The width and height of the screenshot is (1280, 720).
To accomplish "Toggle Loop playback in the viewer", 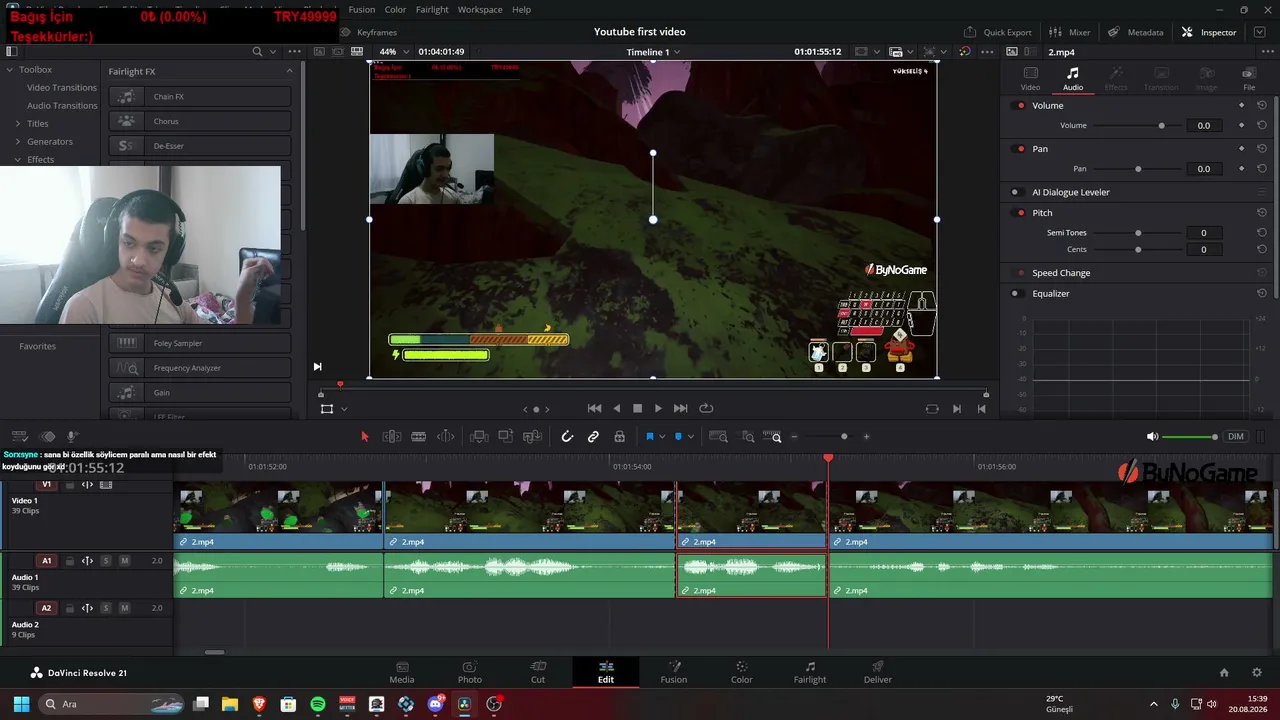I will pos(706,408).
